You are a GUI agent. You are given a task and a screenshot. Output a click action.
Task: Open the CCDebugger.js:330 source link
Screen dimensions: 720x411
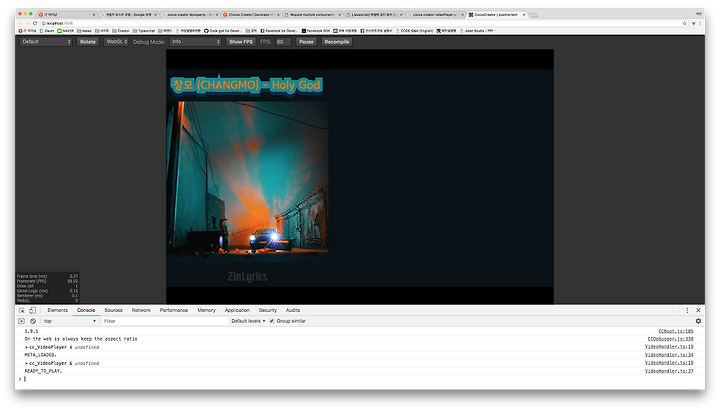click(670, 339)
